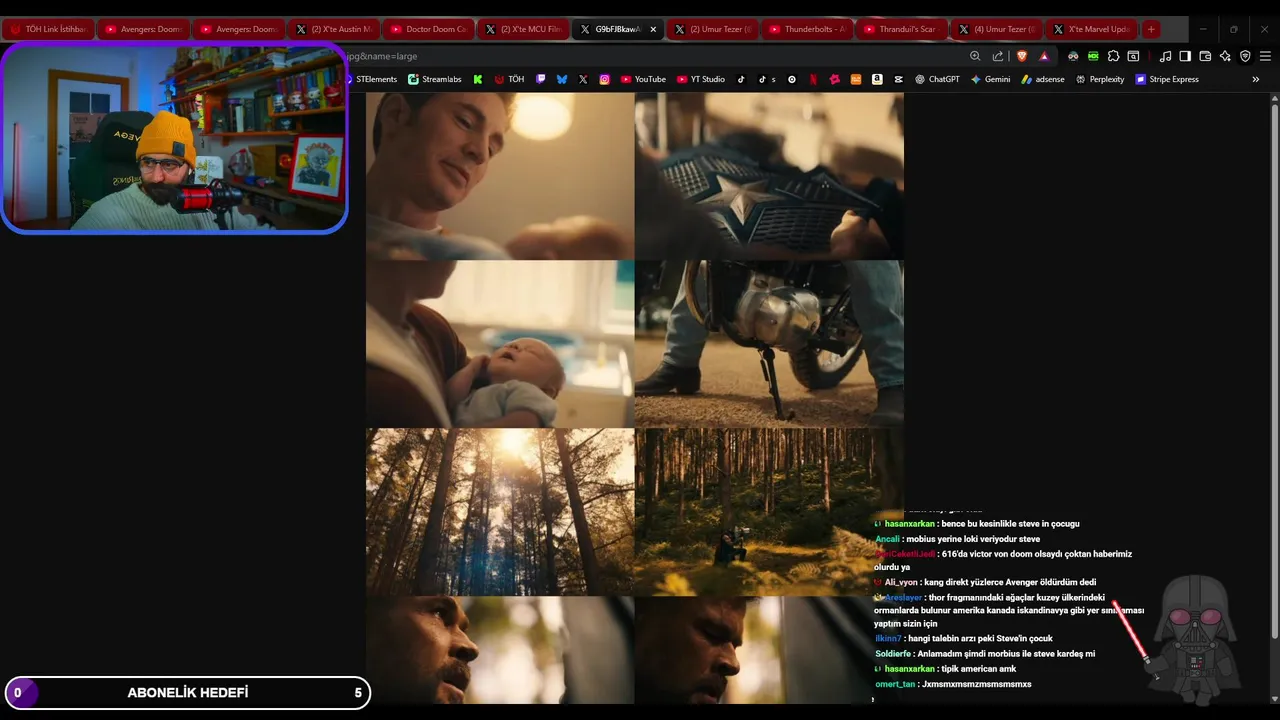Expand the hidden bookmarks overflow chevron
The height and width of the screenshot is (720, 1280).
pyautogui.click(x=1256, y=79)
